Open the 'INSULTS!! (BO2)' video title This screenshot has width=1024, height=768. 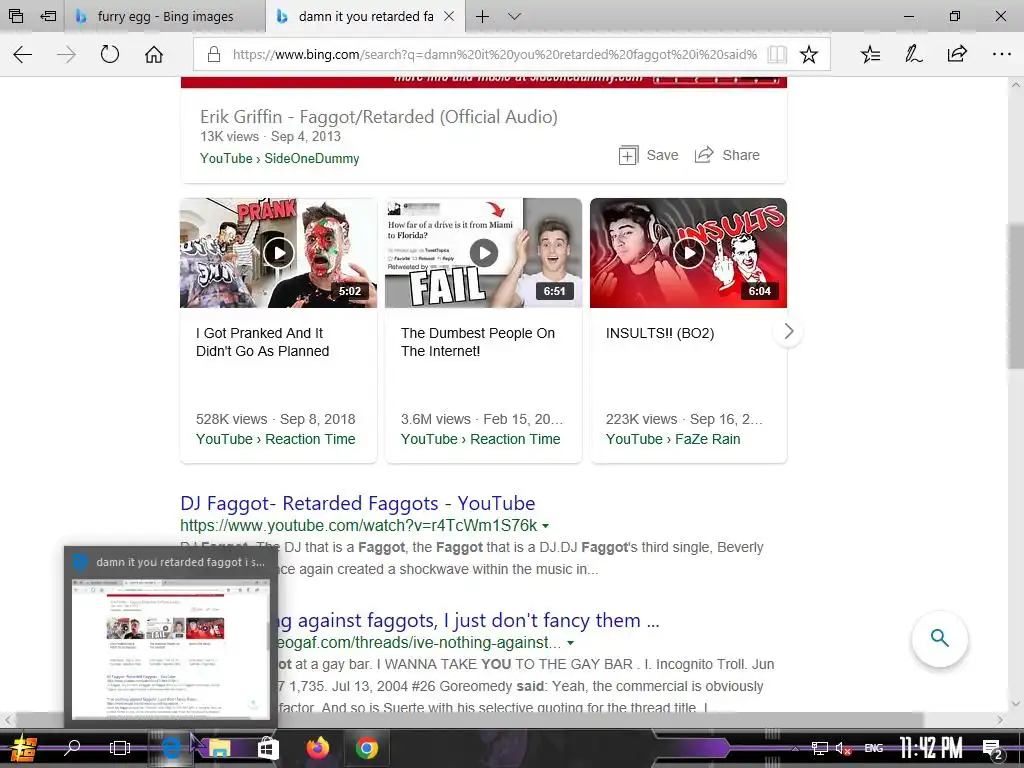[x=660, y=333]
